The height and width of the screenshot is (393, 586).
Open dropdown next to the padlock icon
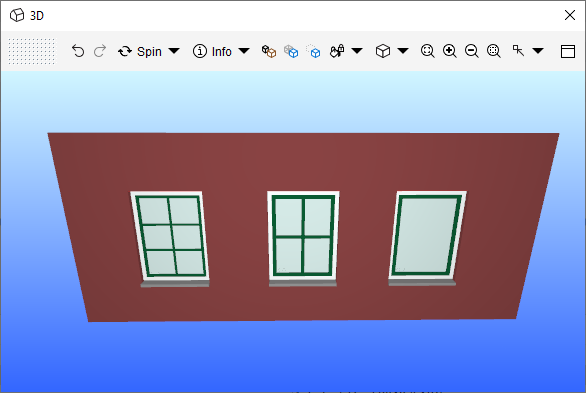click(x=357, y=51)
